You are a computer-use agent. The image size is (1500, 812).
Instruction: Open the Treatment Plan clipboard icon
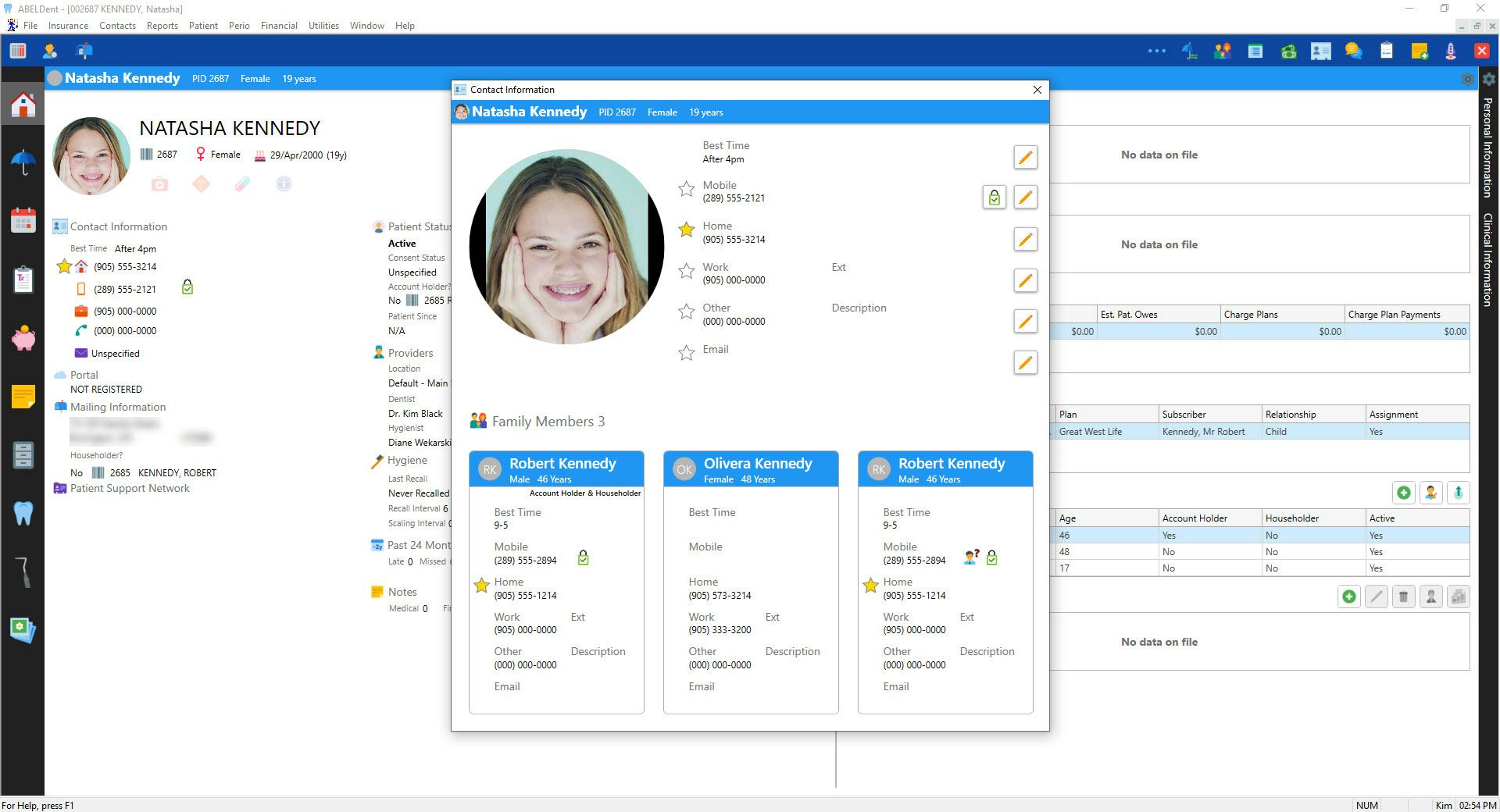click(23, 279)
